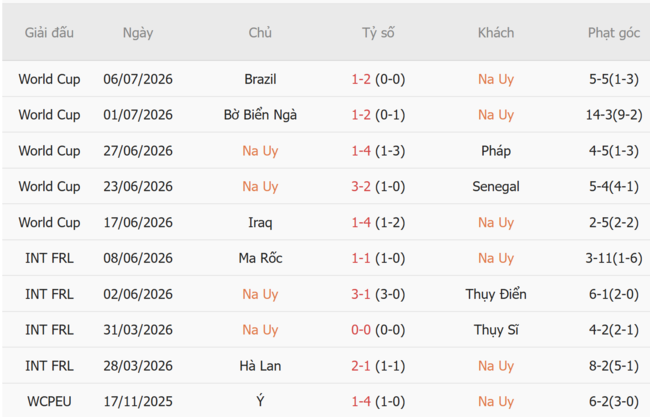Open the Brazil home team link
Image resolution: width=650 pixels, height=417 pixels.
[260, 79]
